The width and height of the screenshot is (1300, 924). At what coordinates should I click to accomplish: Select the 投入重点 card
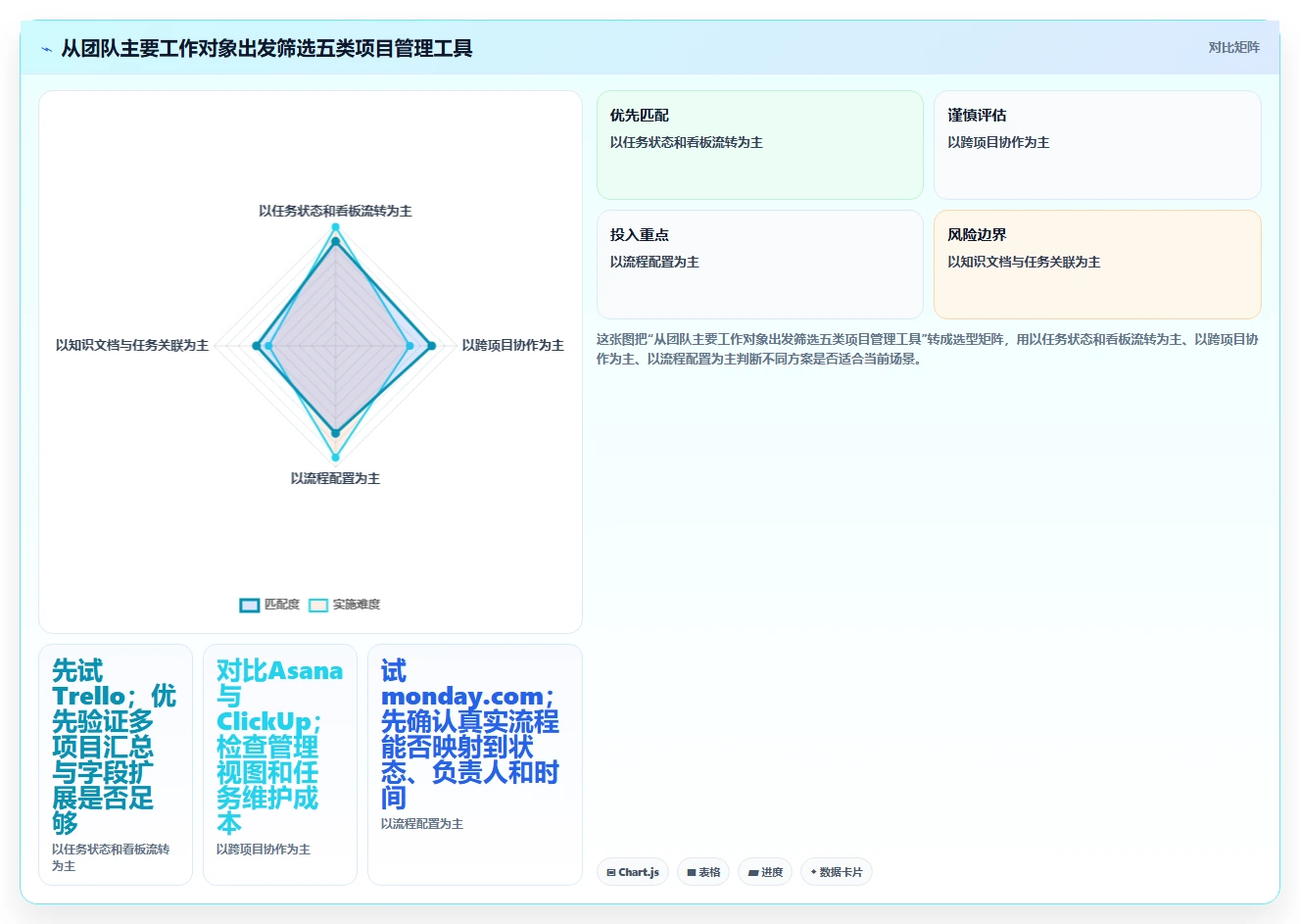759,265
